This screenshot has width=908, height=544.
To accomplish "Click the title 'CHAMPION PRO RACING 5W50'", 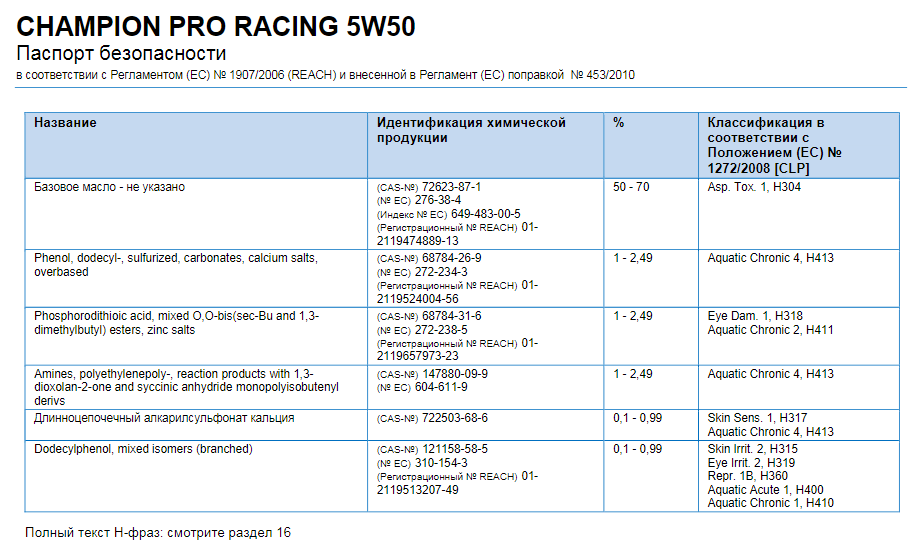I will click(215, 27).
